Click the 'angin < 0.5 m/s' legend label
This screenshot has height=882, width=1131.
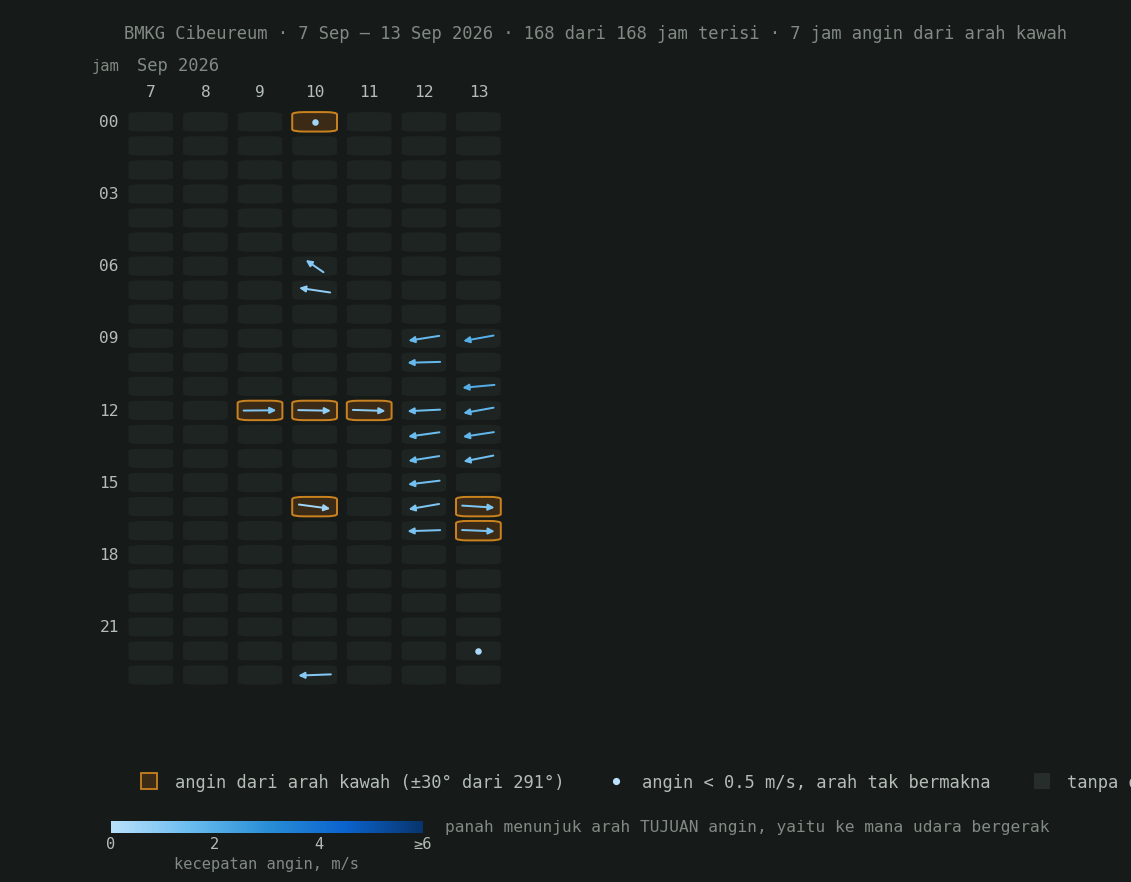(x=816, y=782)
